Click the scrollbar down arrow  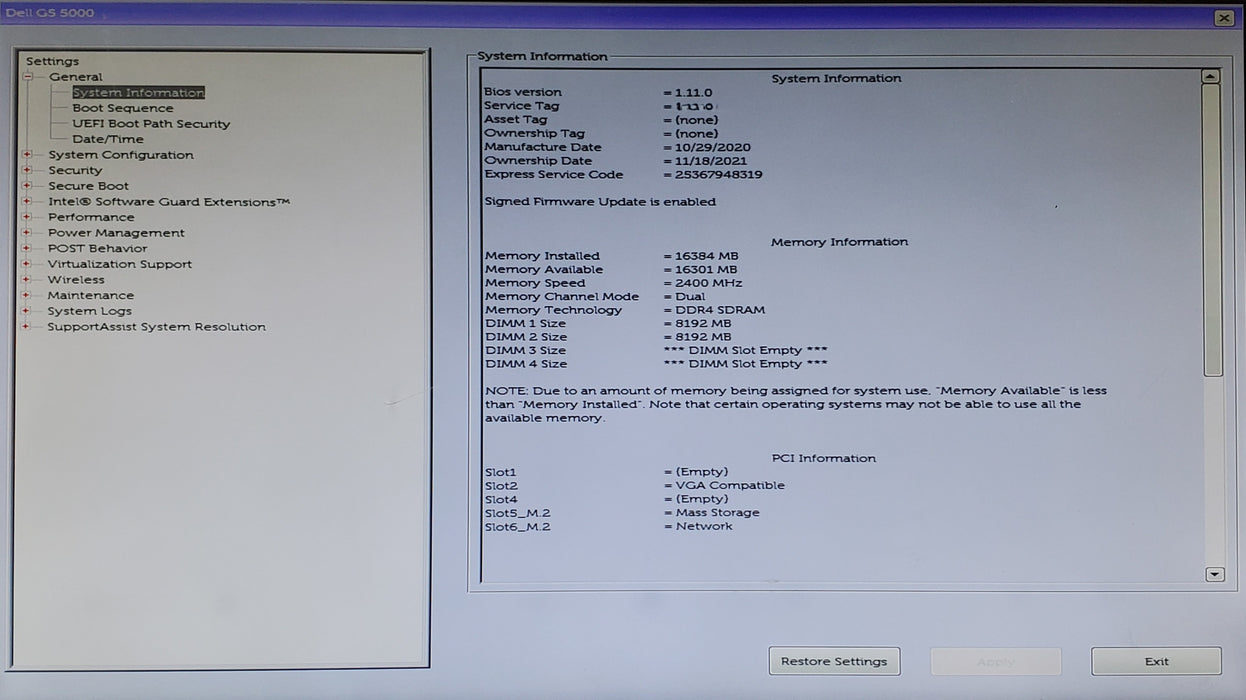pyautogui.click(x=1214, y=574)
